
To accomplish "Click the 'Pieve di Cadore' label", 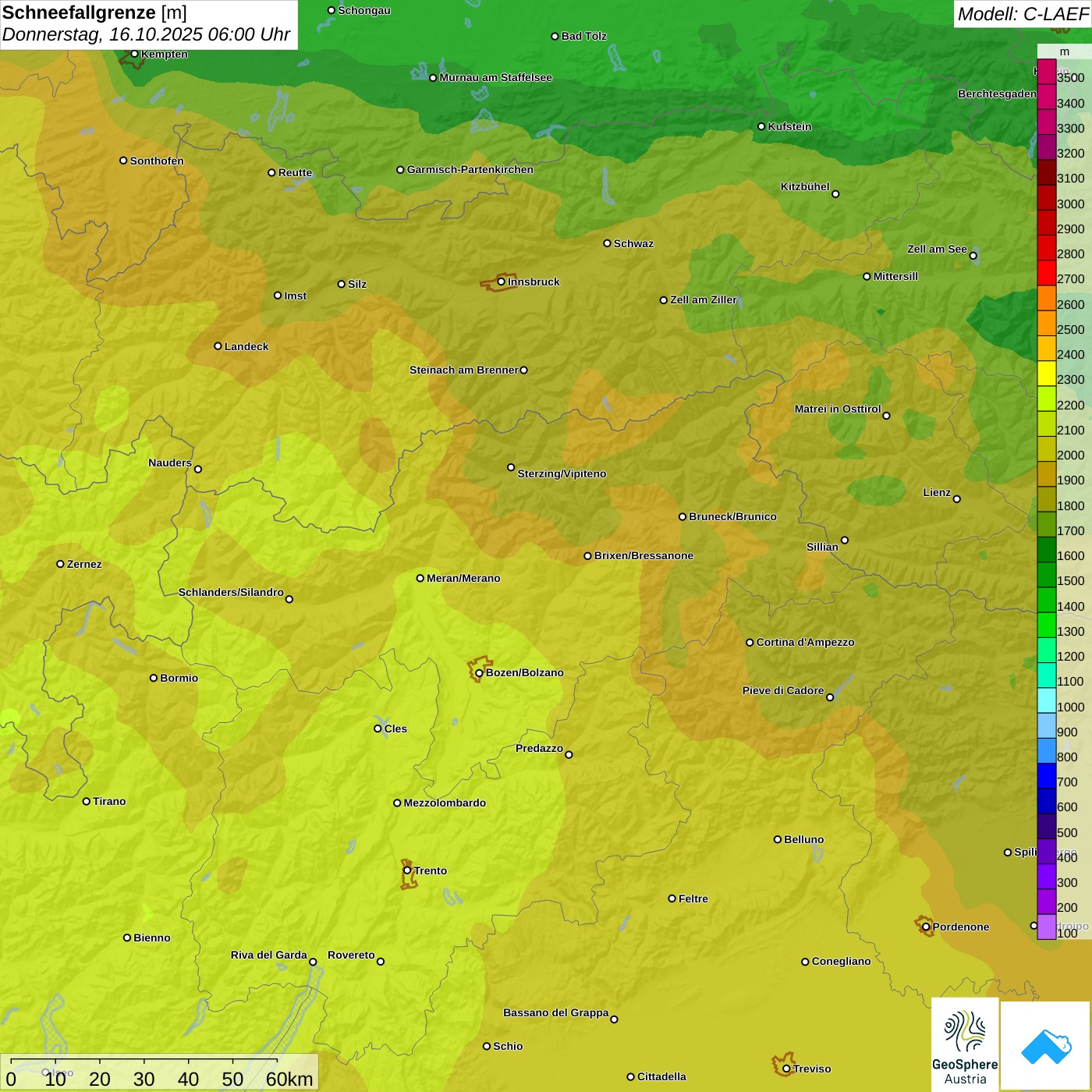I will point(782,690).
